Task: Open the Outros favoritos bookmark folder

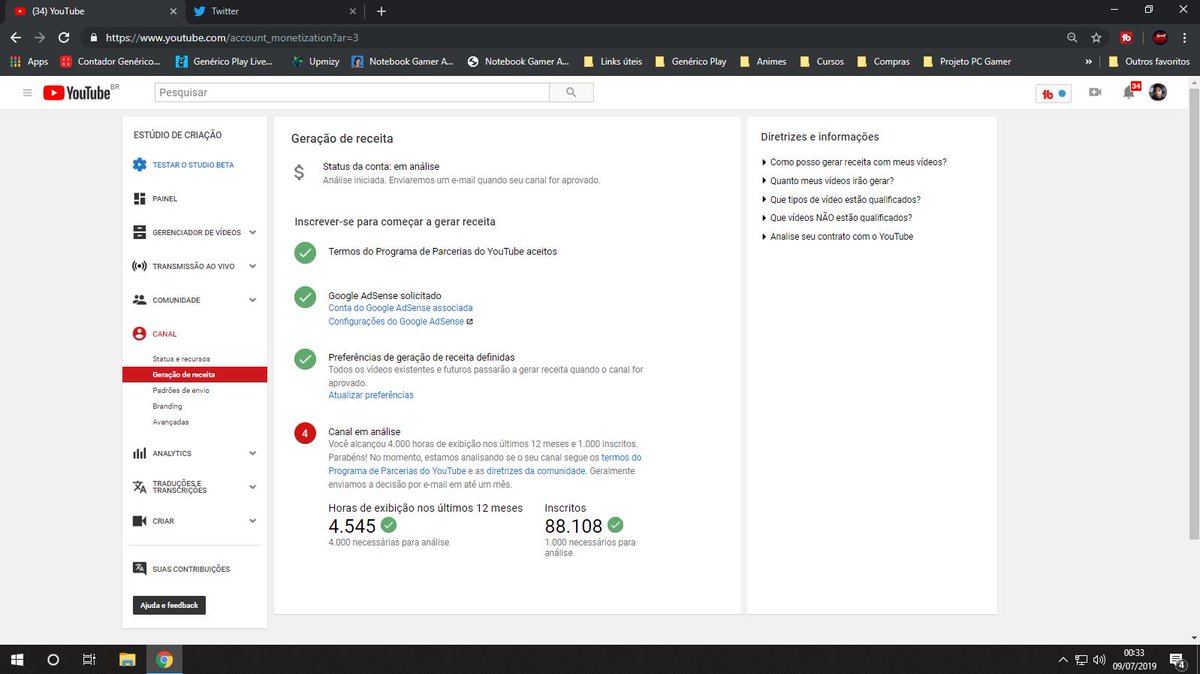Action: click(1149, 61)
